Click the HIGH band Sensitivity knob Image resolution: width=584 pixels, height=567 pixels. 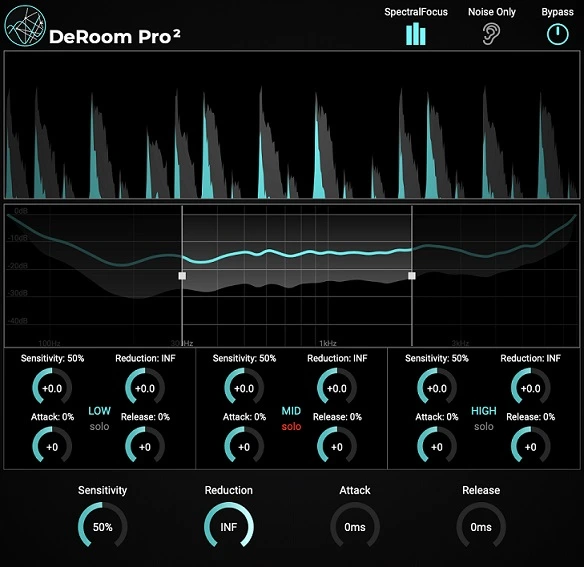(437, 386)
